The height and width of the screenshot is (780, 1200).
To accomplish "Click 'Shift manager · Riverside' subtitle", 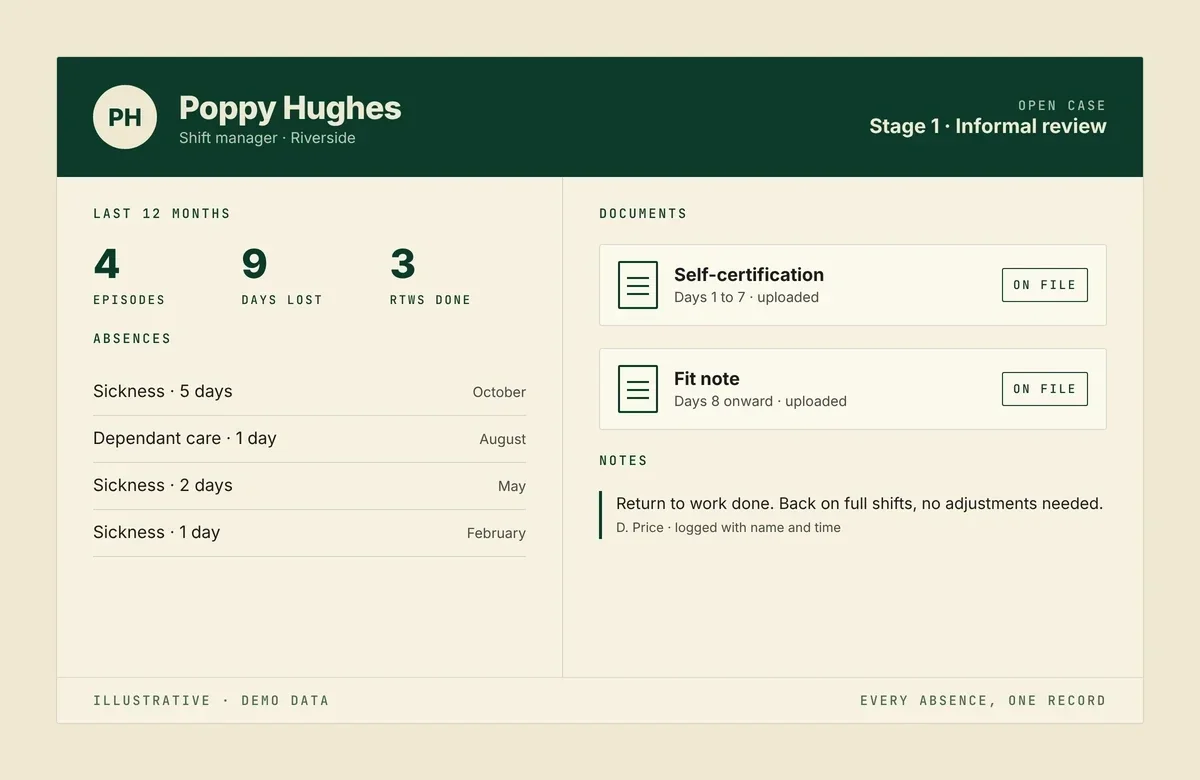I will [x=267, y=138].
